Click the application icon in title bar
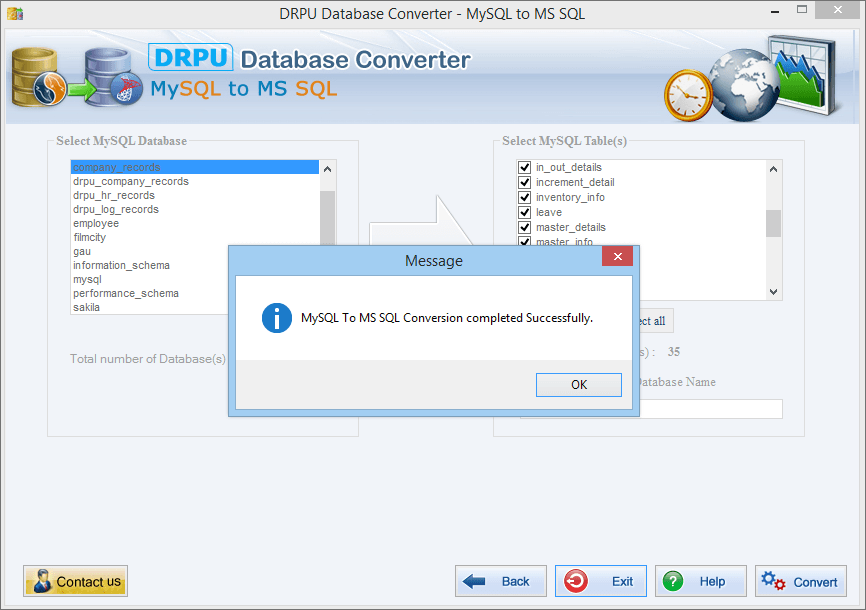The height and width of the screenshot is (610, 866). pos(15,13)
